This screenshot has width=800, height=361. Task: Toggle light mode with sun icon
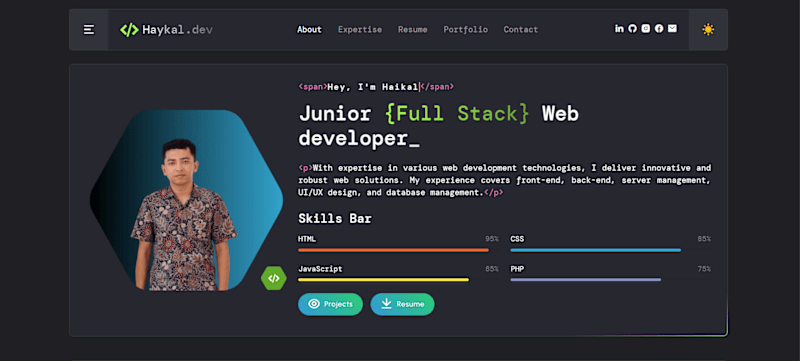[708, 30]
